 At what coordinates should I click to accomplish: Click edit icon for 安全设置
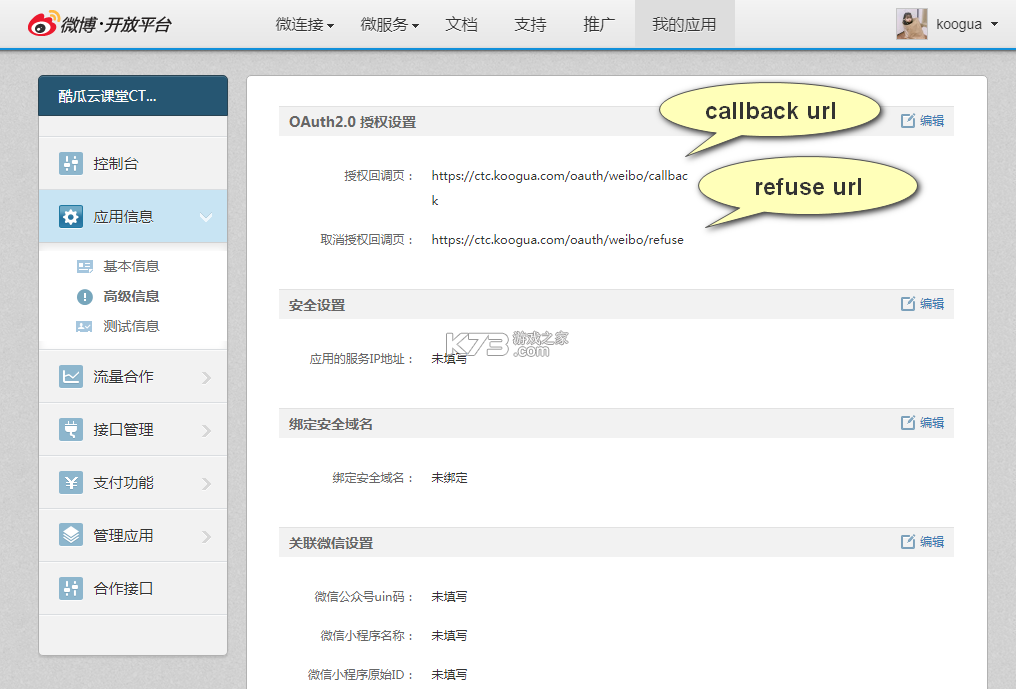[908, 303]
